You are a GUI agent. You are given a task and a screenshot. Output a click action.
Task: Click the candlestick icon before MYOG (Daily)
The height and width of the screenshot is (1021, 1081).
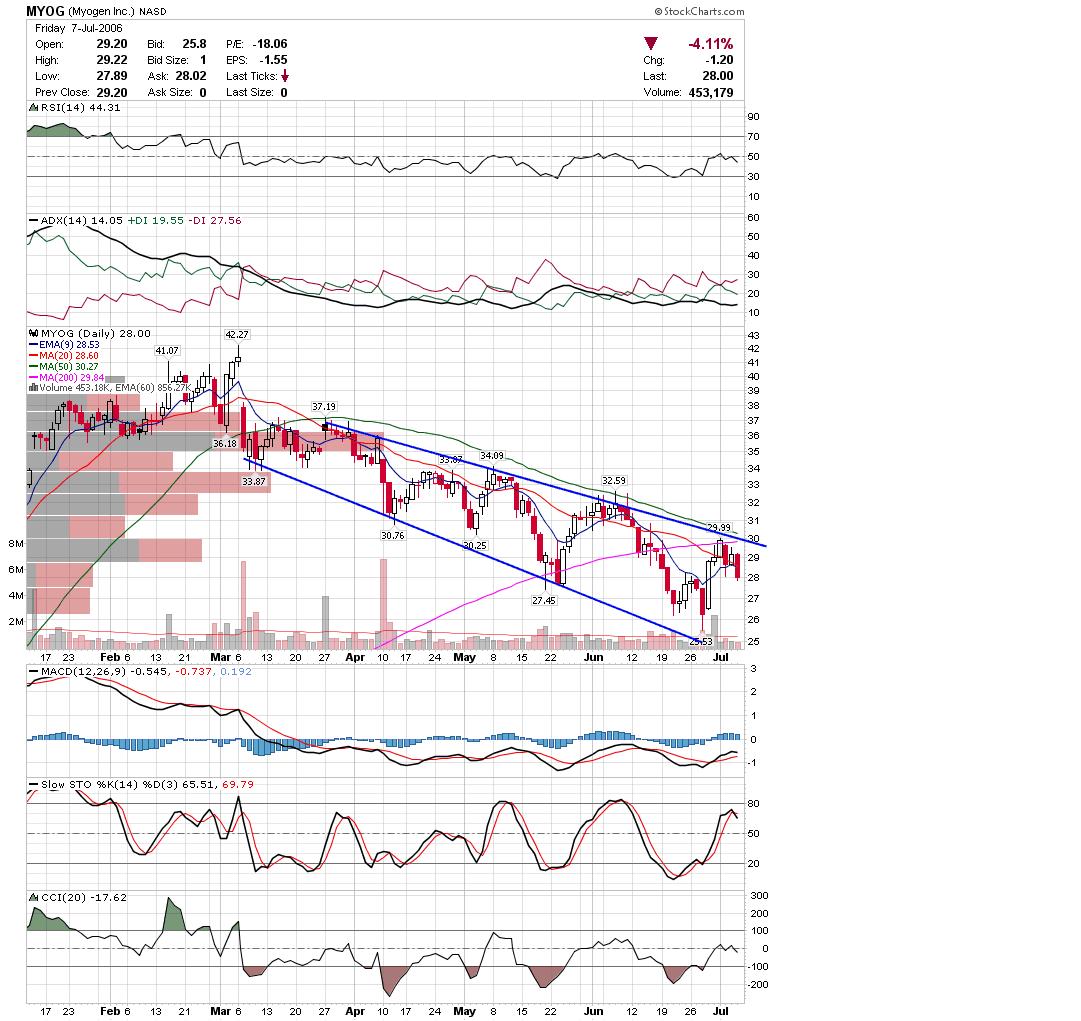point(33,333)
